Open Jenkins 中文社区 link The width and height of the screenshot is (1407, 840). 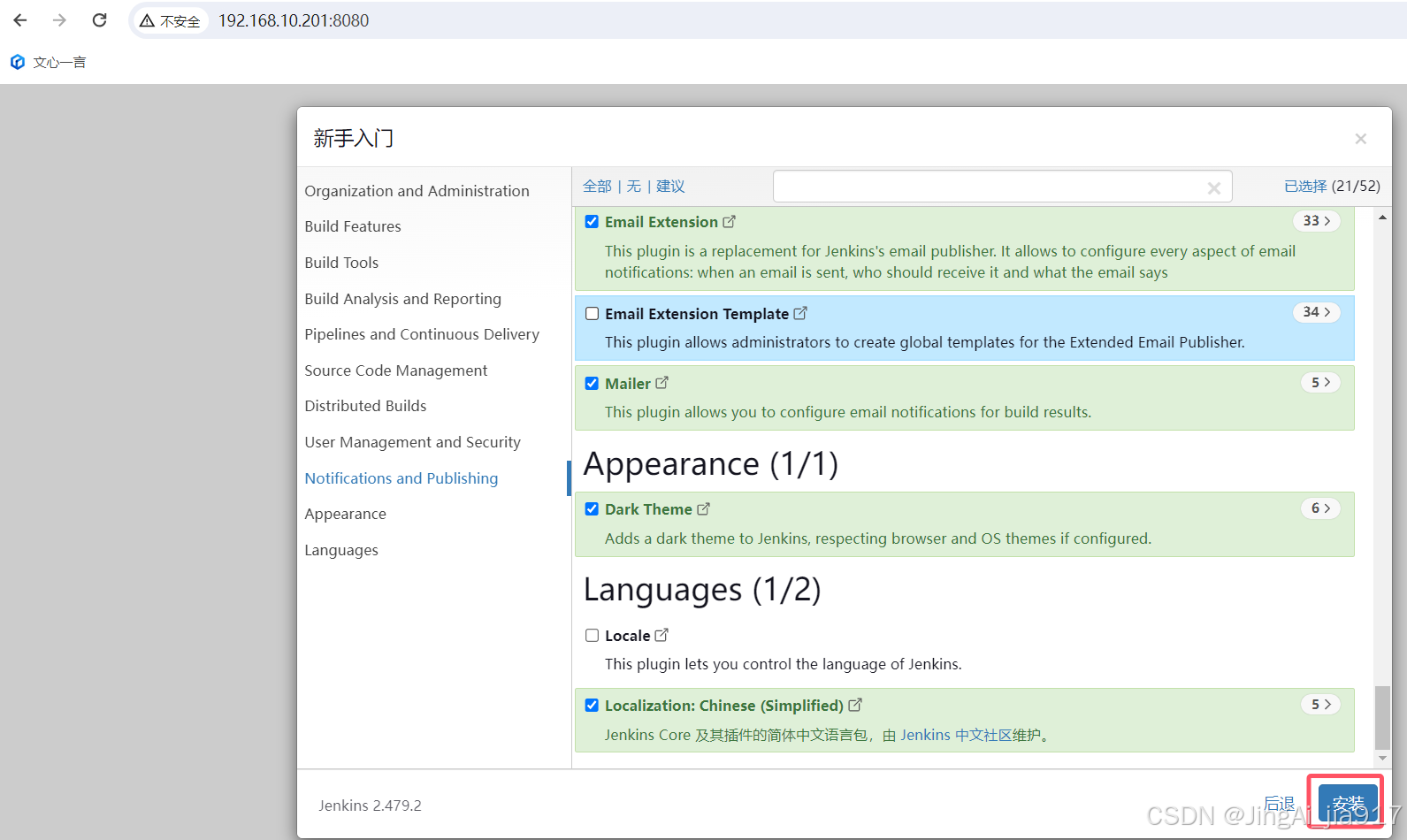(957, 735)
